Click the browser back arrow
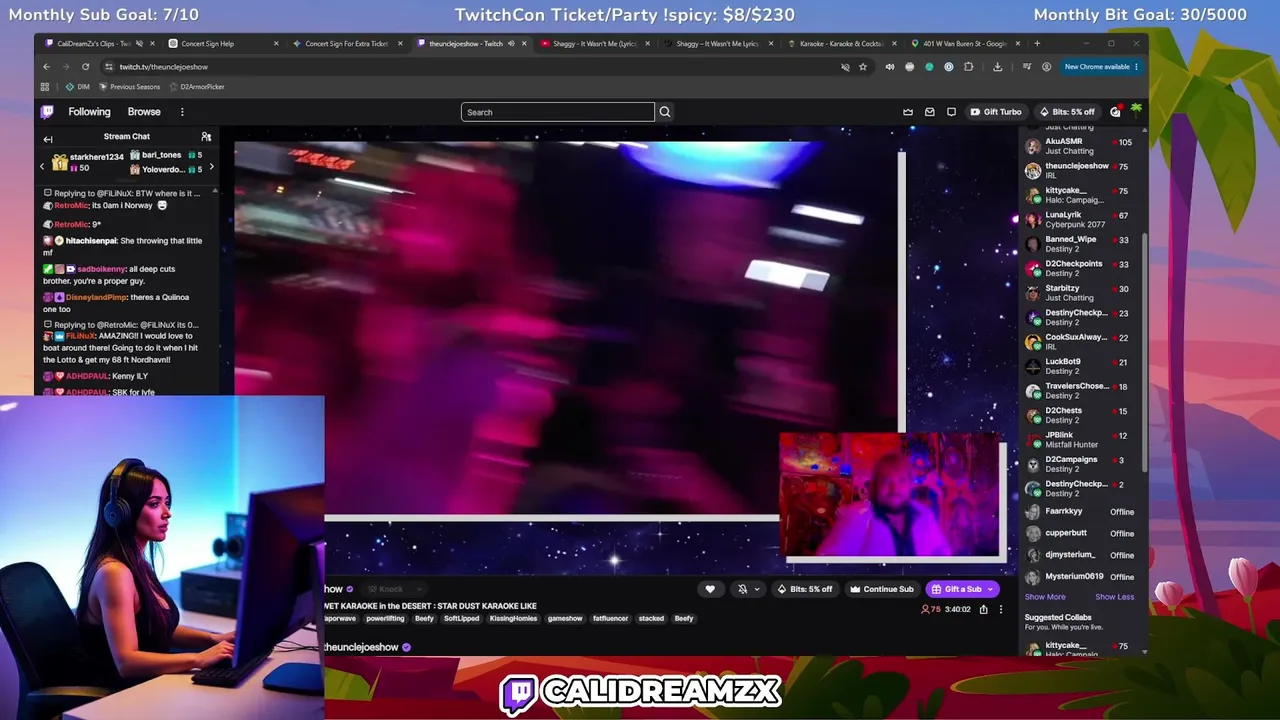The height and width of the screenshot is (720, 1280). coord(46,67)
